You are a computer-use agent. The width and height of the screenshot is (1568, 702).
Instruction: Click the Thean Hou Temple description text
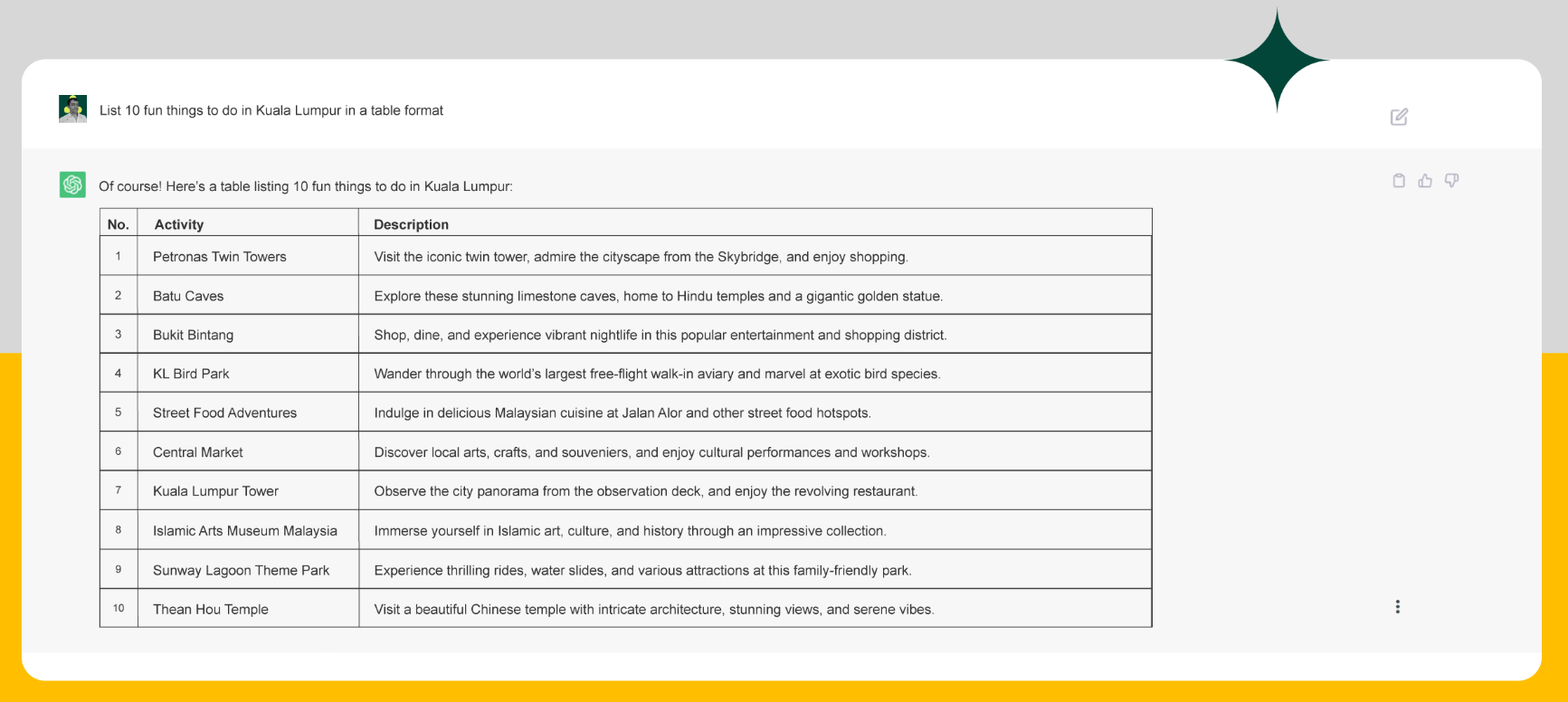(x=653, y=610)
